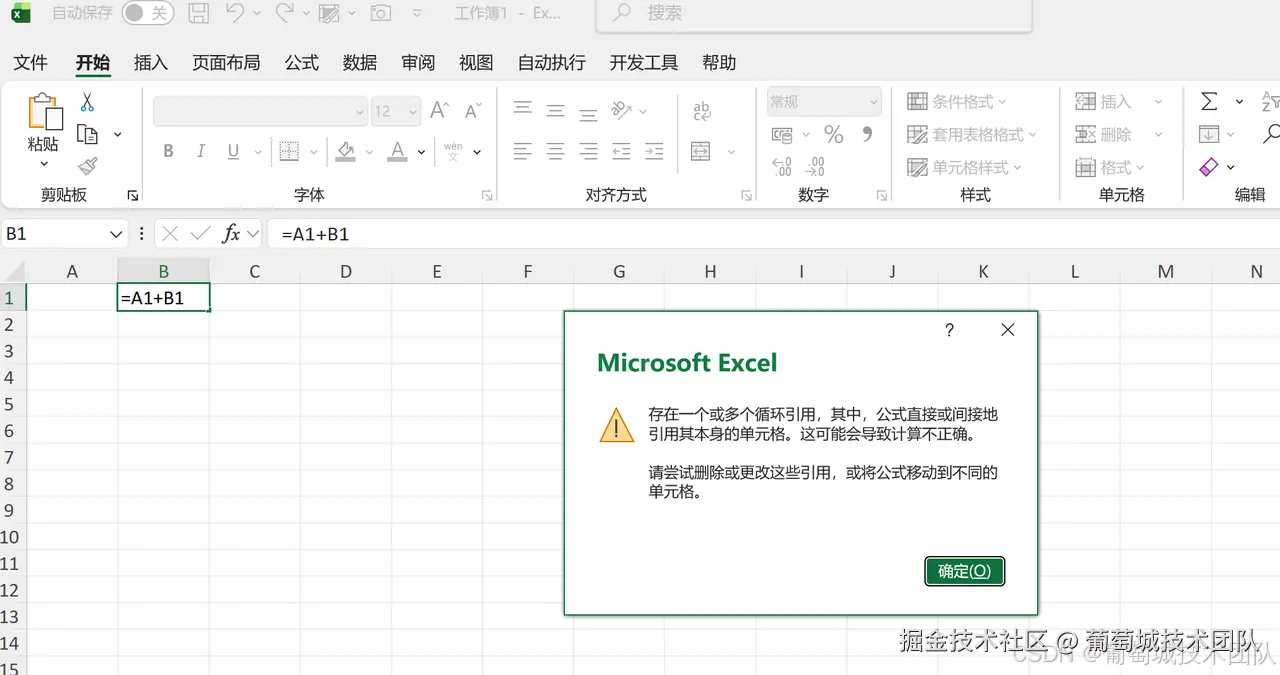
Task: Click the Insert Function fx button
Action: (231, 234)
